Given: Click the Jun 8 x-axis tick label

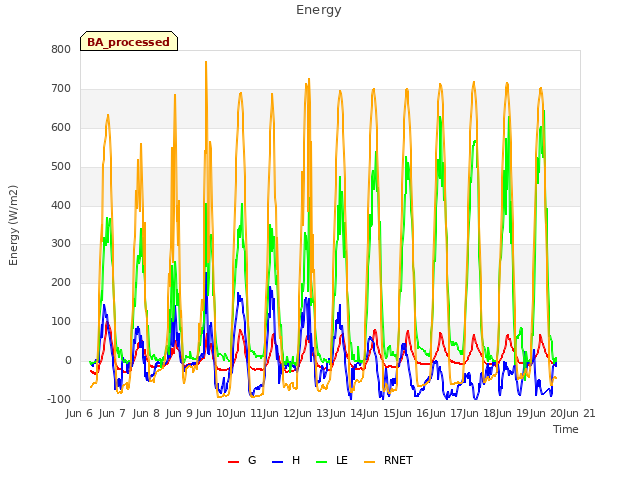Looking at the screenshot, I should 146,413.
